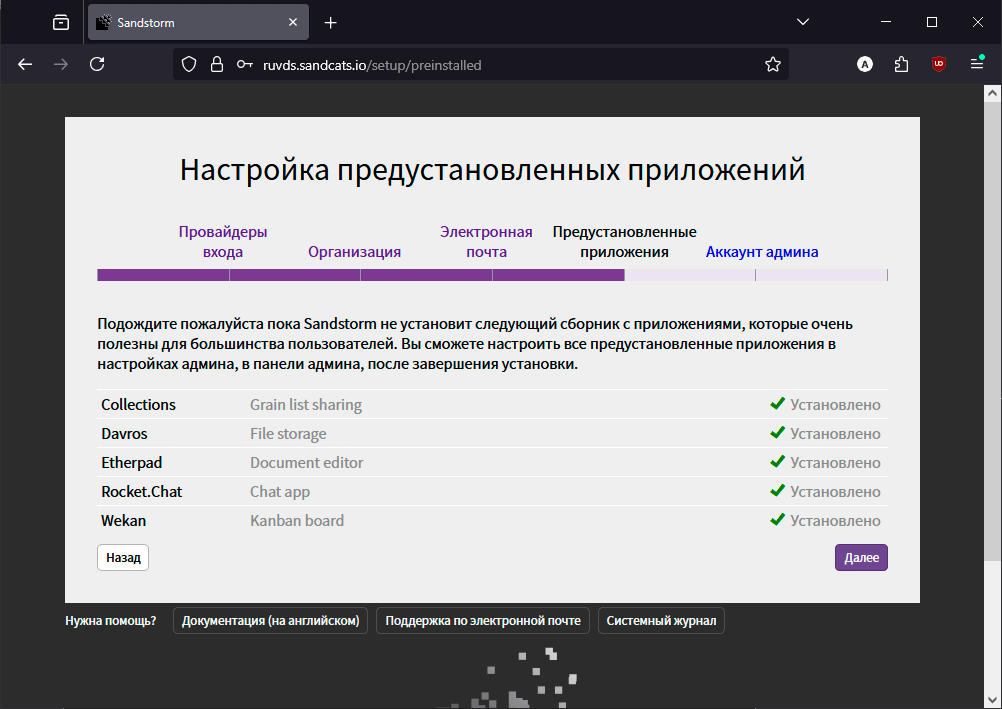1002x709 pixels.
Task: Click the Document editor description
Action: (307, 462)
